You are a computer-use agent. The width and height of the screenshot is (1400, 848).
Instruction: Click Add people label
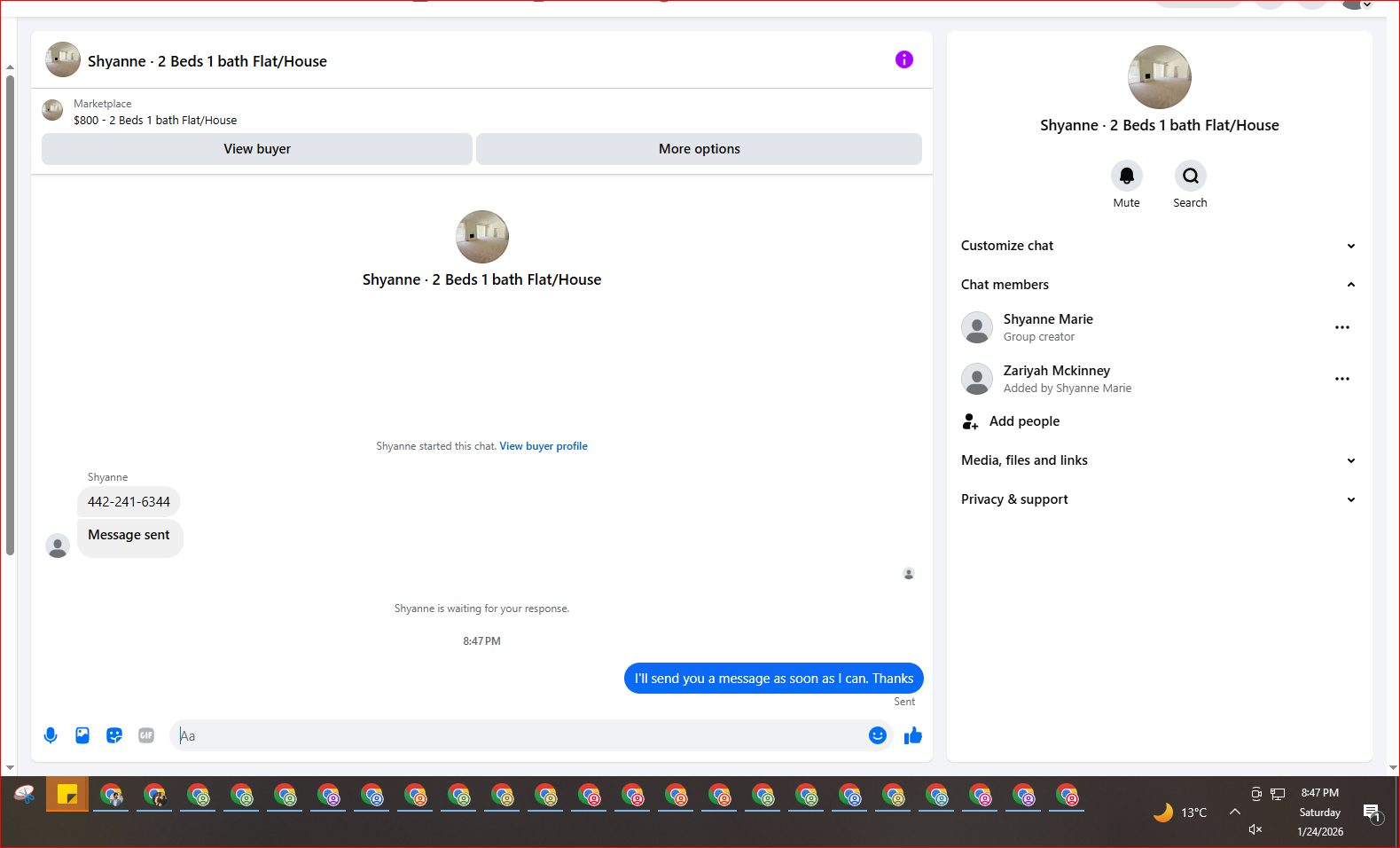[1024, 421]
